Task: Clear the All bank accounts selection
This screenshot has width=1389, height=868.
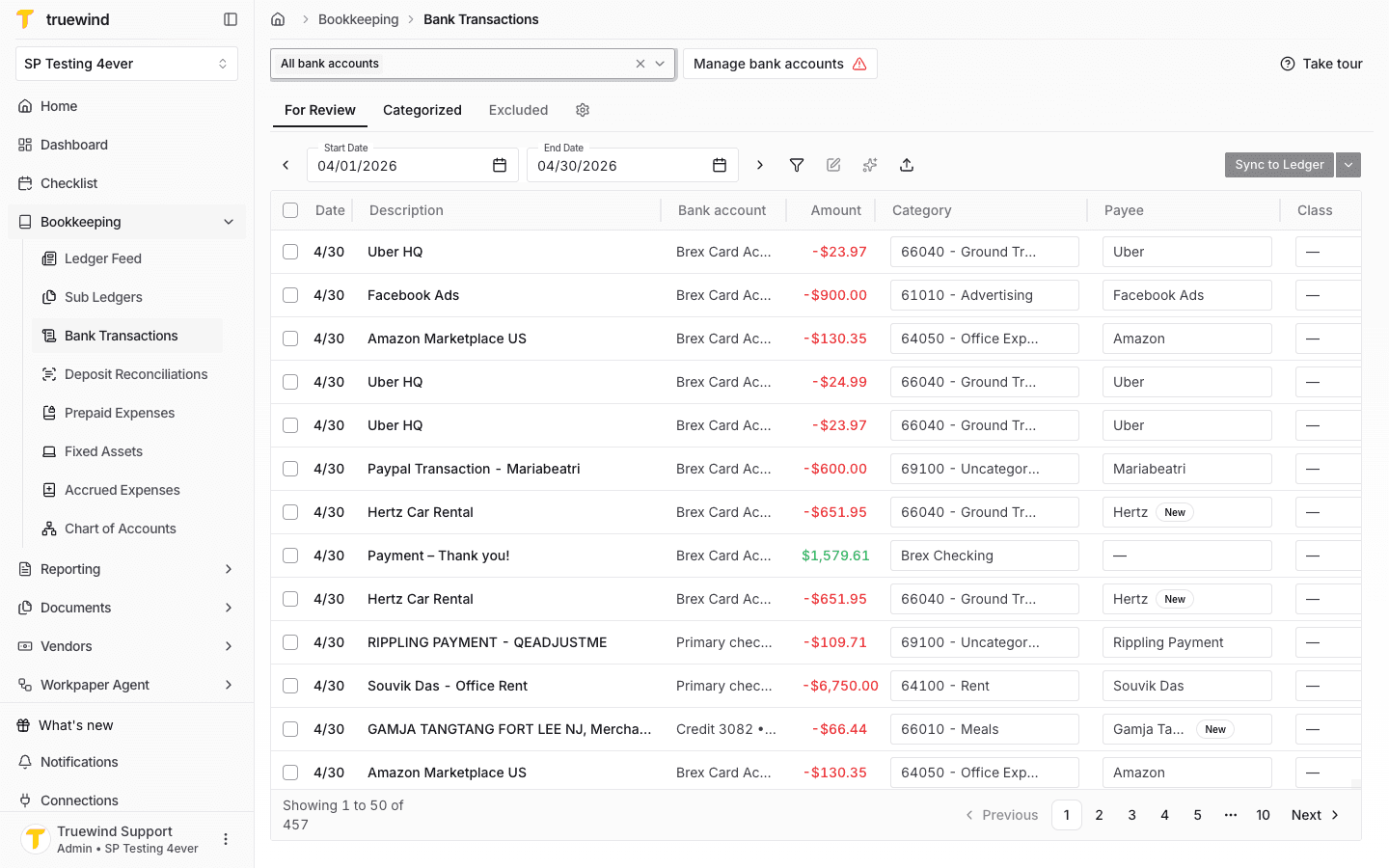Action: point(640,64)
